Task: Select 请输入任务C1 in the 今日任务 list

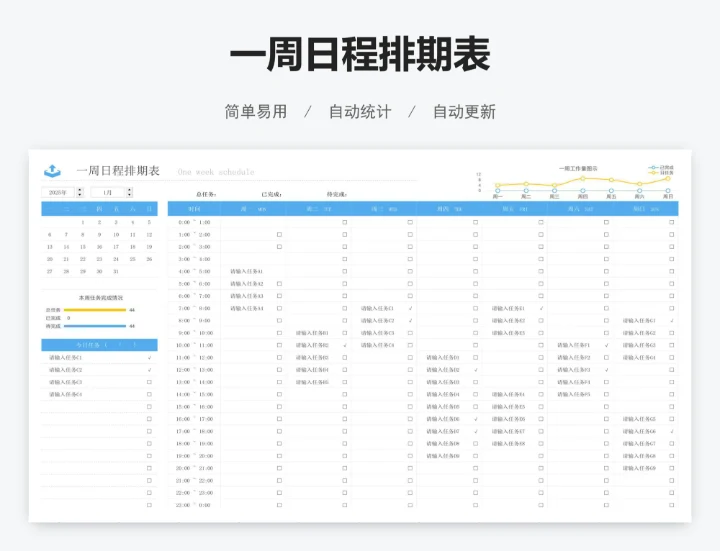Action: 65,358
